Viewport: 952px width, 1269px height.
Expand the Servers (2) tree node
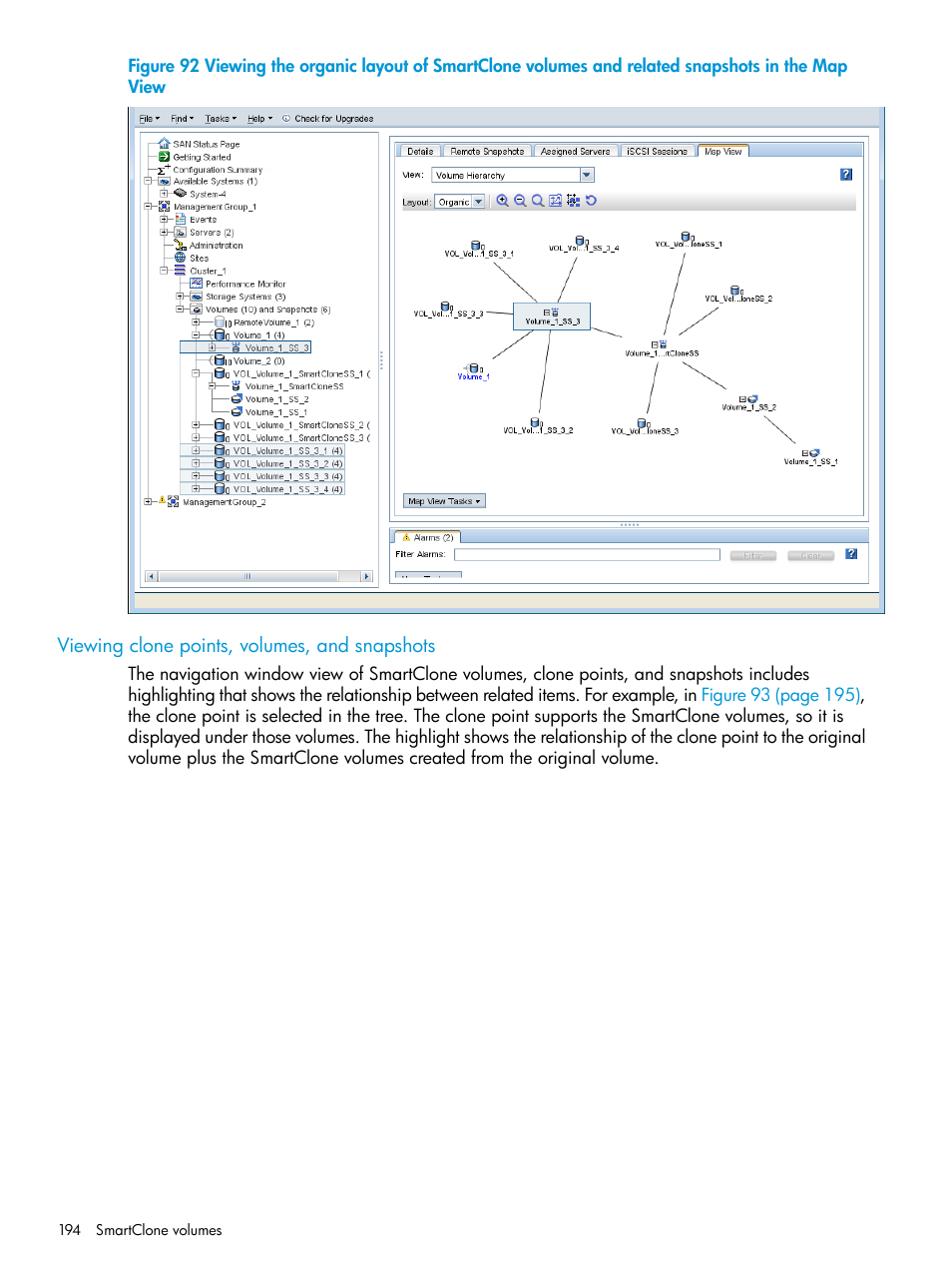point(165,233)
